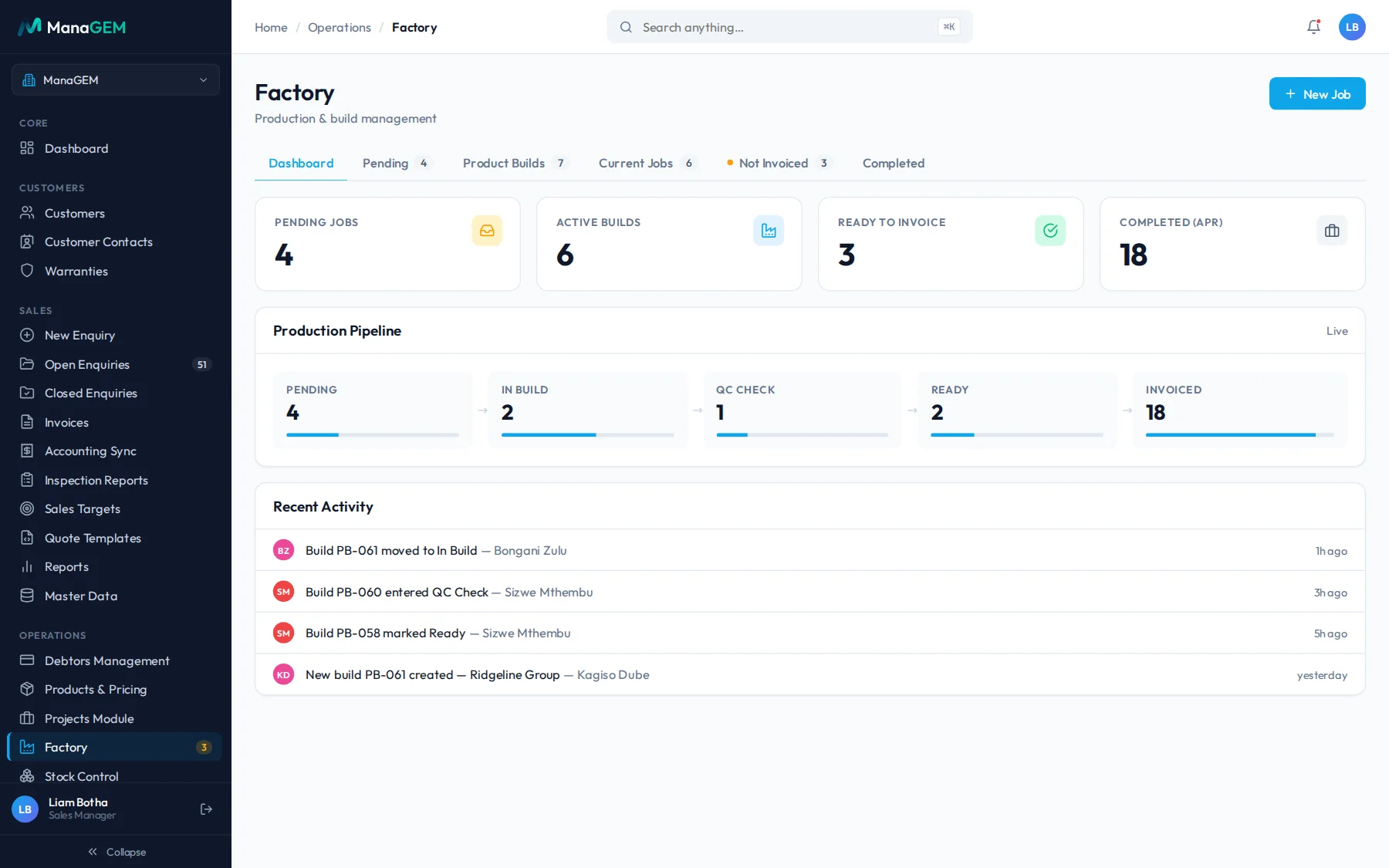The width and height of the screenshot is (1389, 868).
Task: Select the Factory sidebar item
Action: coord(116,747)
